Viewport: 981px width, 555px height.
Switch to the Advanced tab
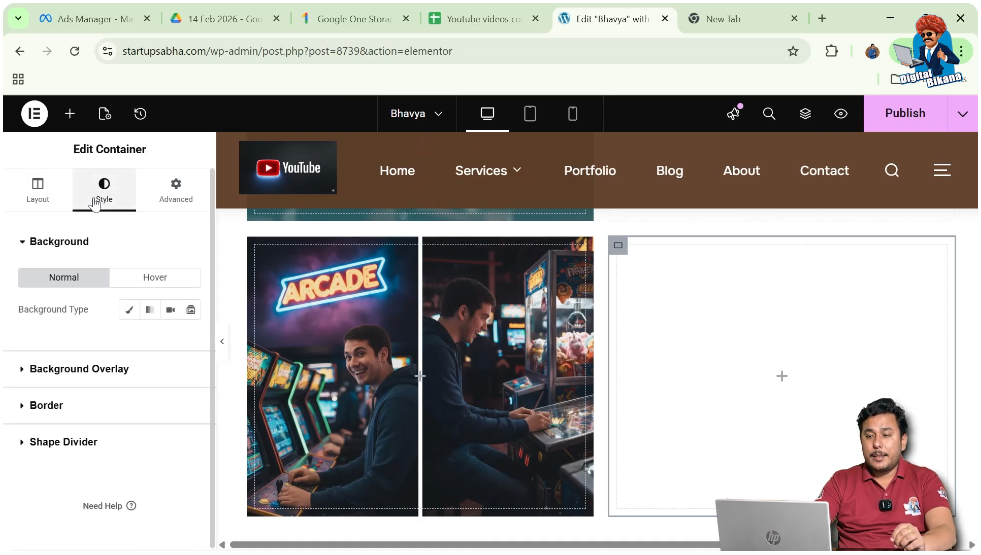click(176, 190)
